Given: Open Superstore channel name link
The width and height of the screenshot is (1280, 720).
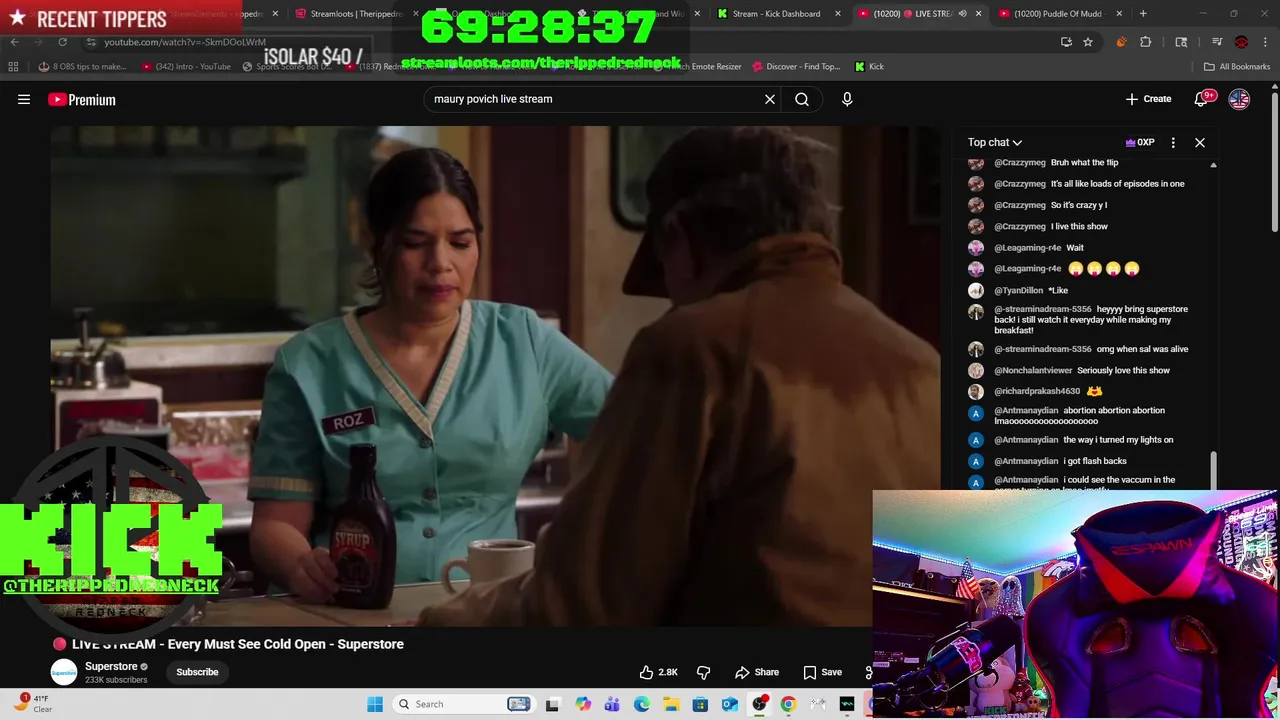Looking at the screenshot, I should (x=111, y=666).
